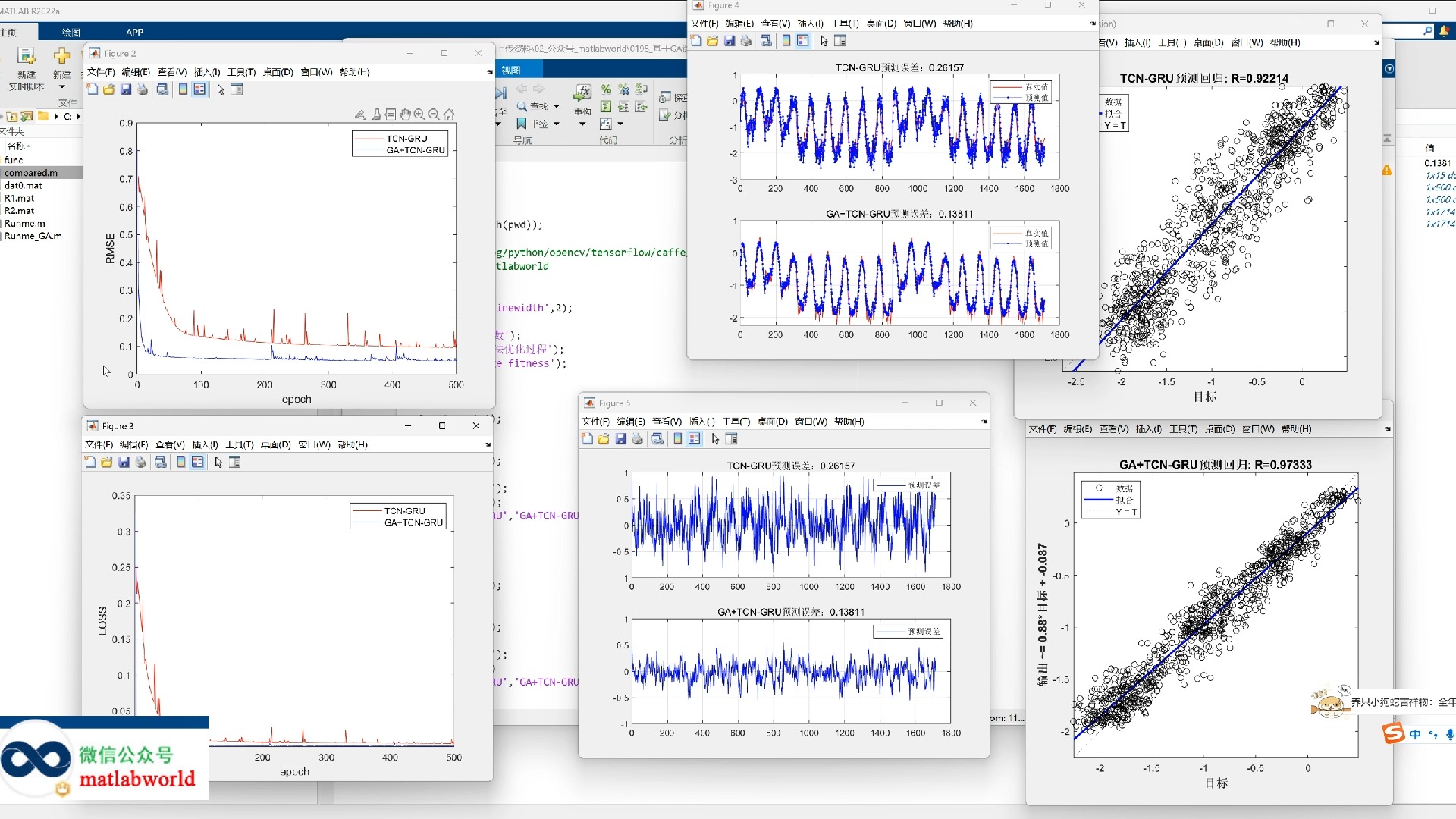Click data tips icon on Figure 2 axes

[390, 115]
